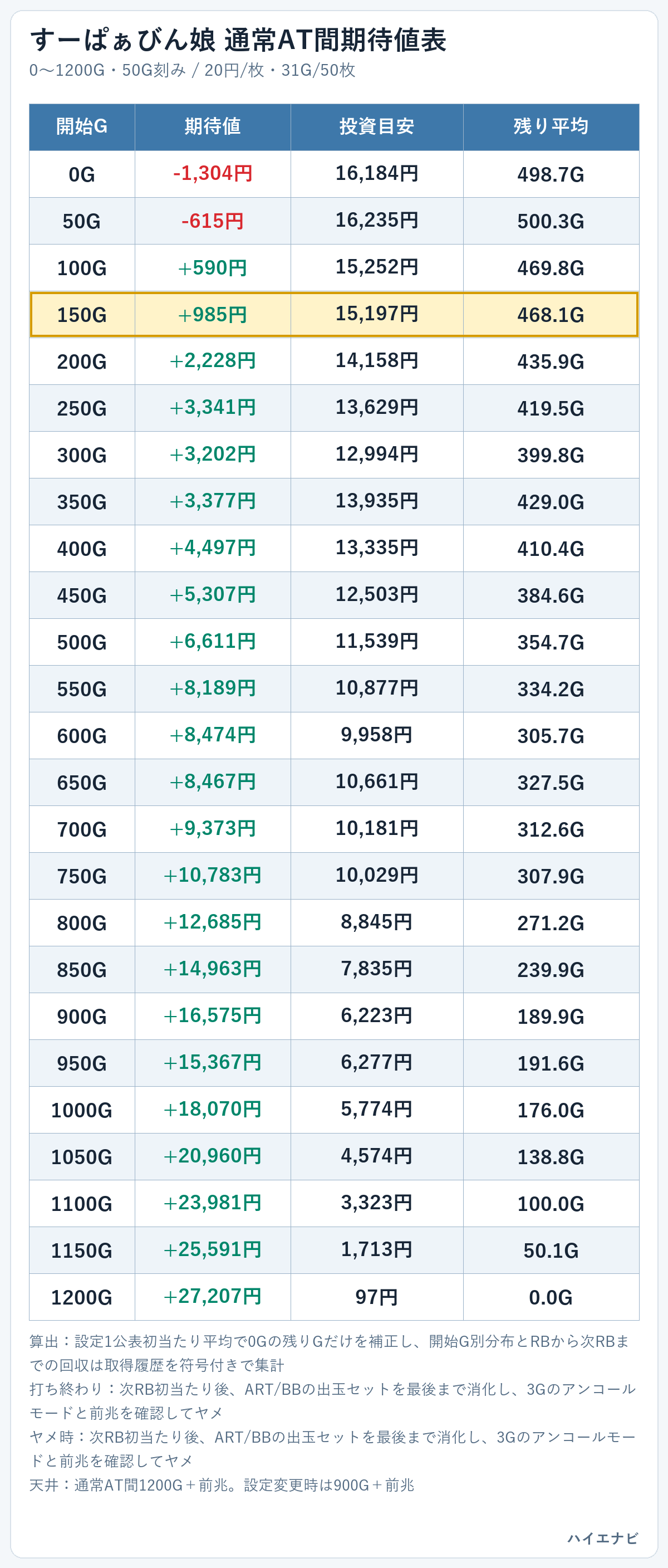
Task: Select the 97円 investment cell
Action: (377, 1297)
